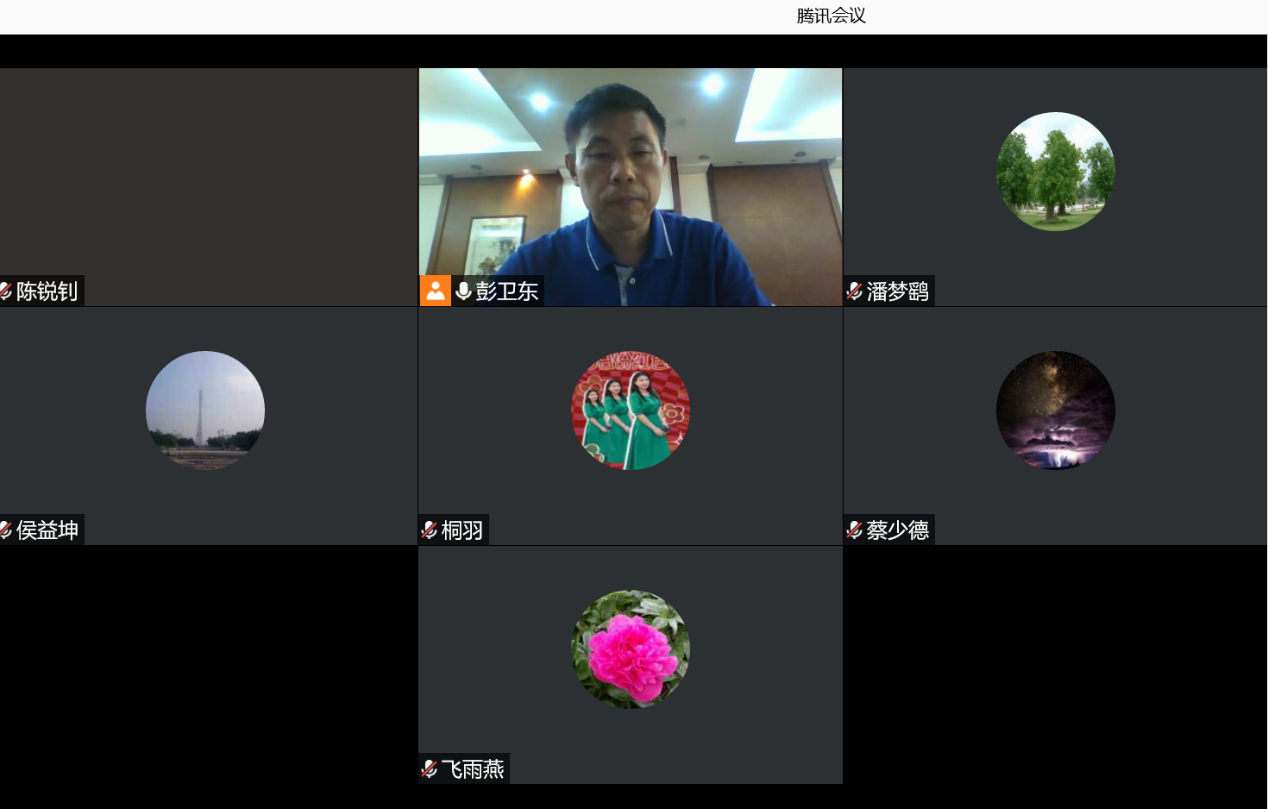Click the 蔡少德 name label
This screenshot has height=809, width=1268.
[x=897, y=530]
